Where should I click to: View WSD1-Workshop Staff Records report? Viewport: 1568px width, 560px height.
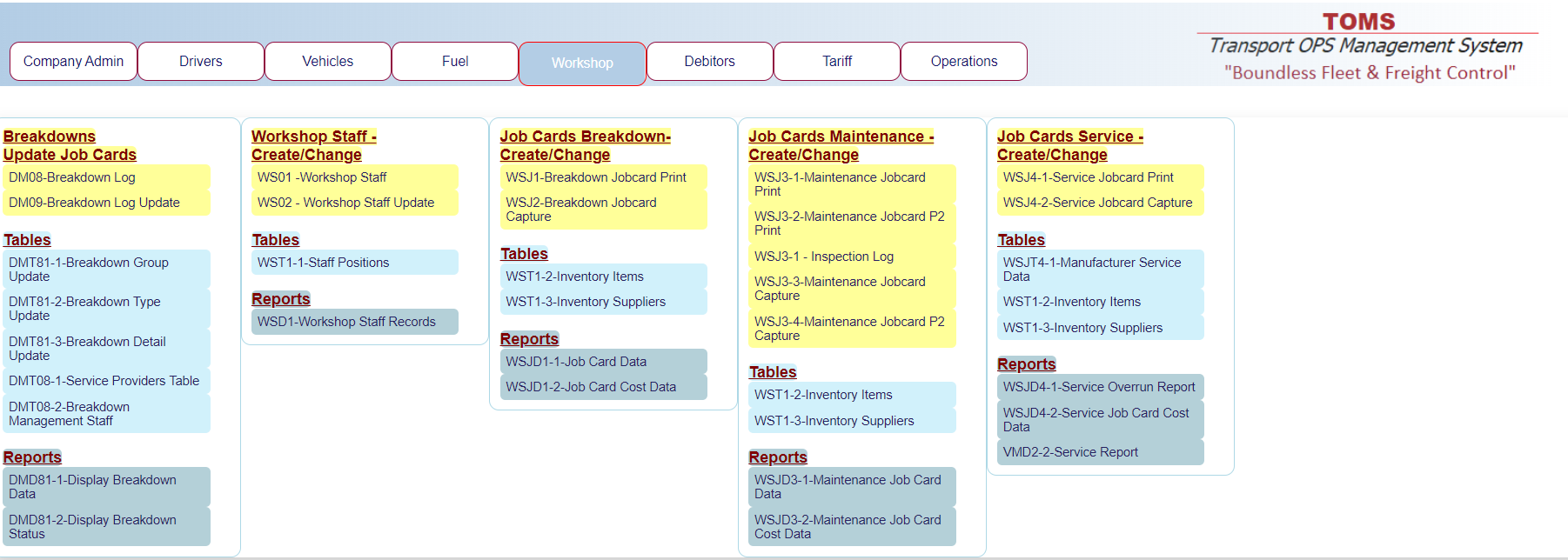pyautogui.click(x=346, y=322)
